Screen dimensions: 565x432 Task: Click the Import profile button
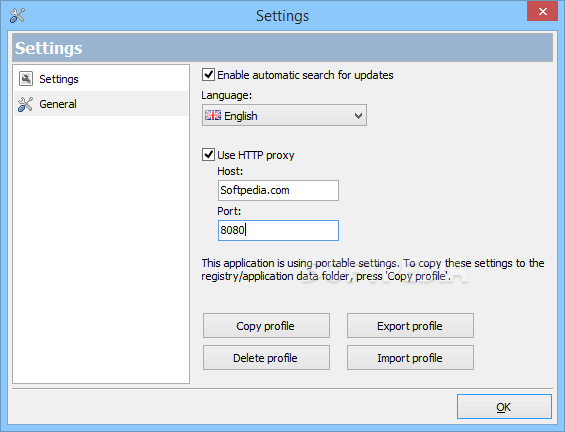[410, 358]
